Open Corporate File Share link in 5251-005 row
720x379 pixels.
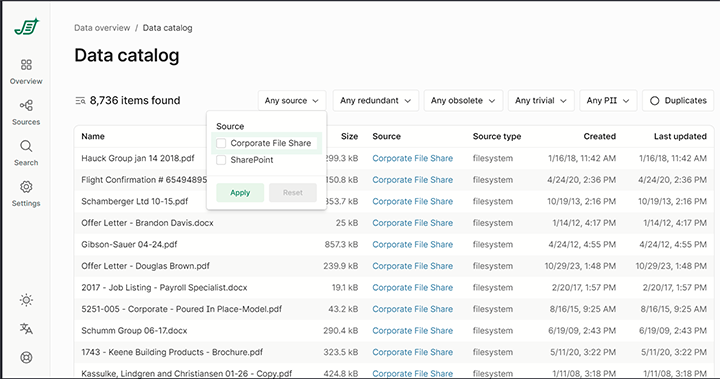[x=412, y=309]
